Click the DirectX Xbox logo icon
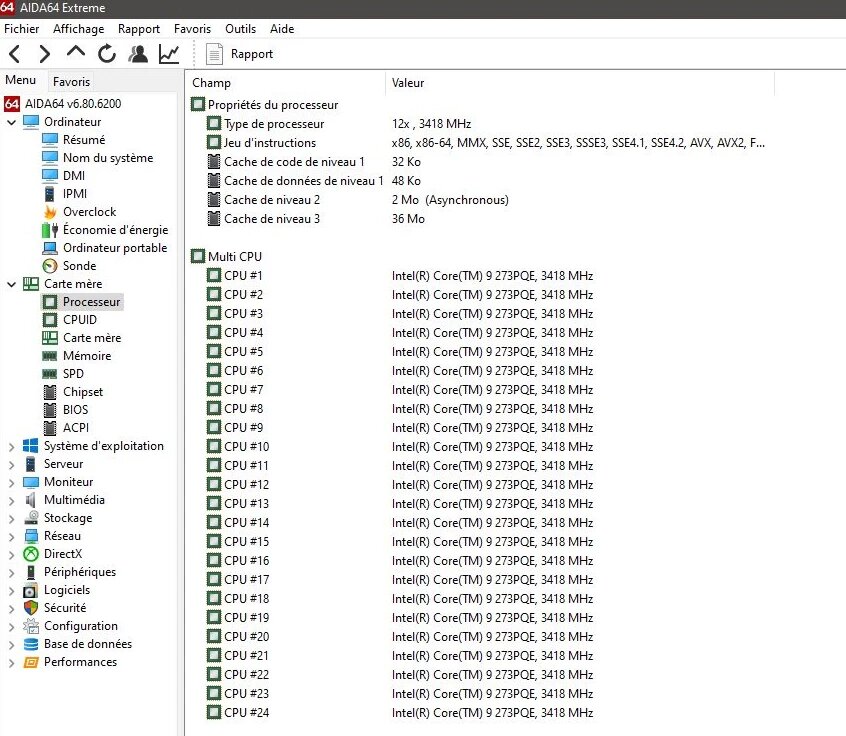The image size is (846, 736). pyautogui.click(x=31, y=554)
